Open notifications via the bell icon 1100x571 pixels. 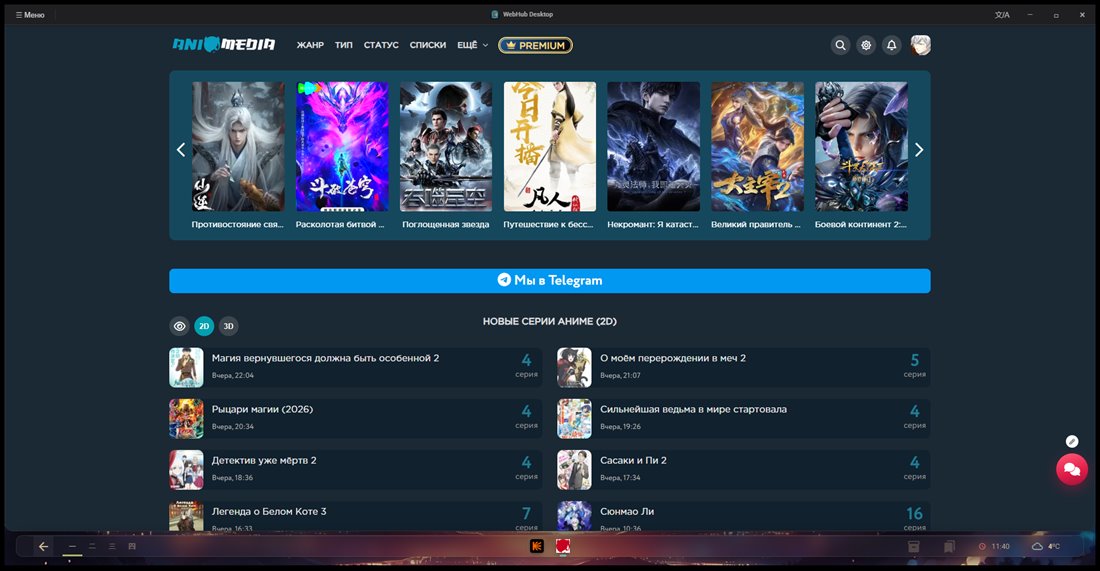(892, 45)
